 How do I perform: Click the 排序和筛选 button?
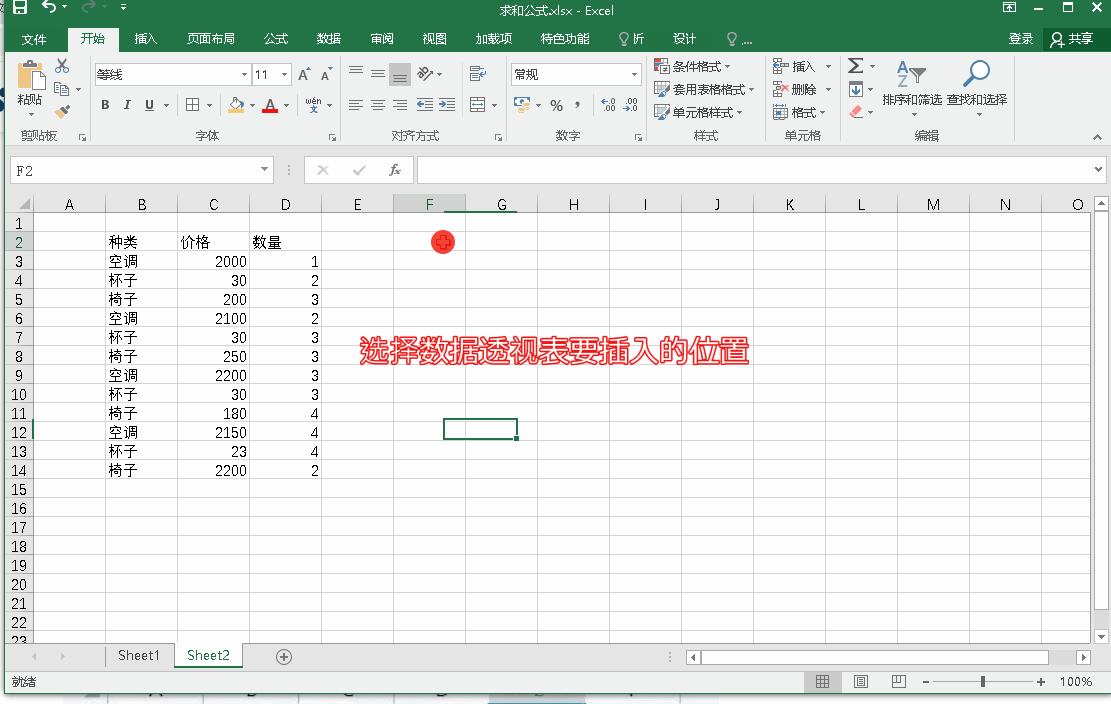click(911, 85)
